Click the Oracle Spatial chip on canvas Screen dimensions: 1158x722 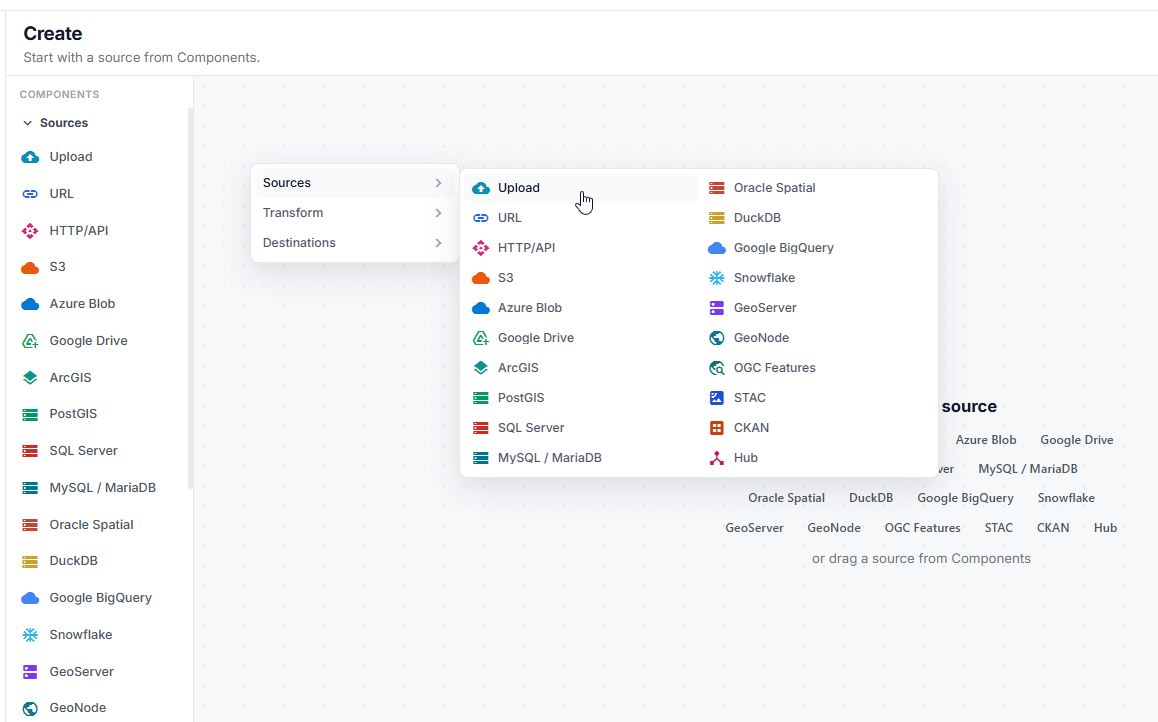(787, 498)
